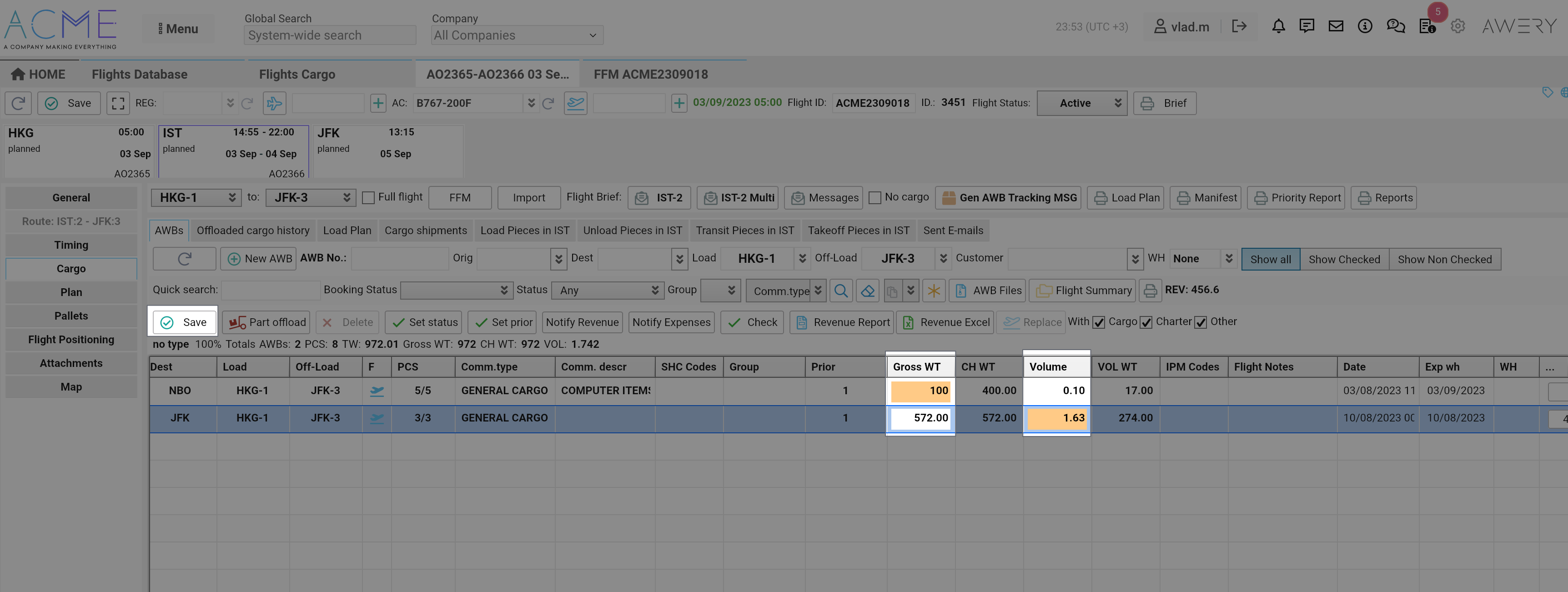Click the Show Checked button
This screenshot has width=1568, height=592.
click(x=1344, y=259)
